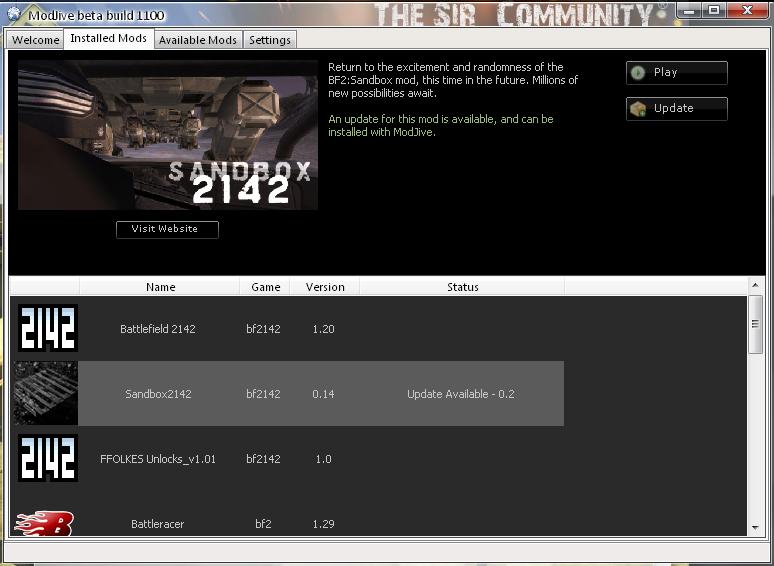774x566 pixels.
Task: Switch to the Installed Mods tab
Action: point(109,38)
